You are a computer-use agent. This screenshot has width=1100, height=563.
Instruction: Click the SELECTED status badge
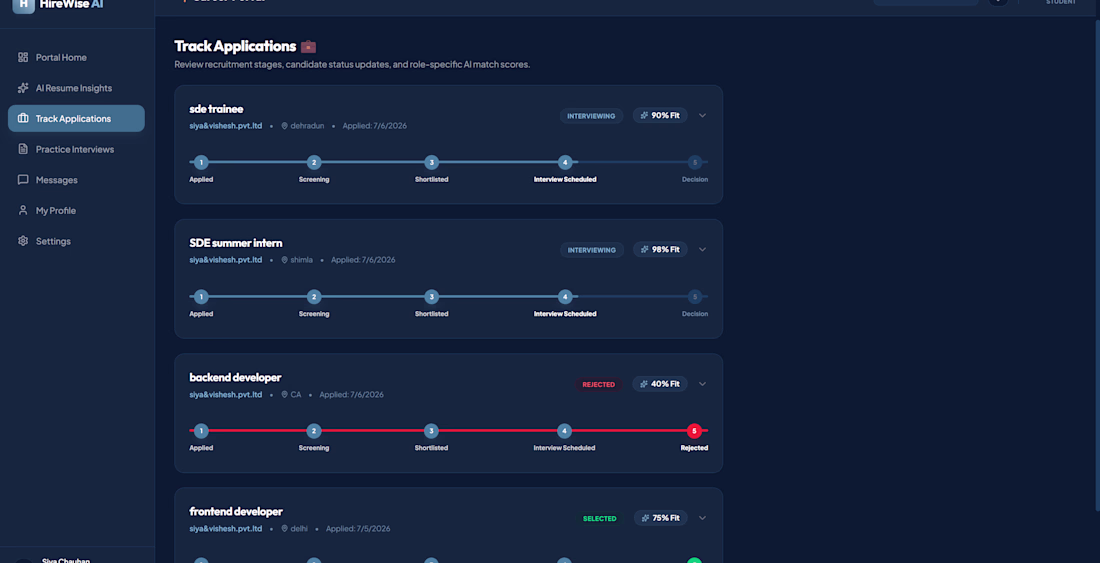[x=599, y=519]
